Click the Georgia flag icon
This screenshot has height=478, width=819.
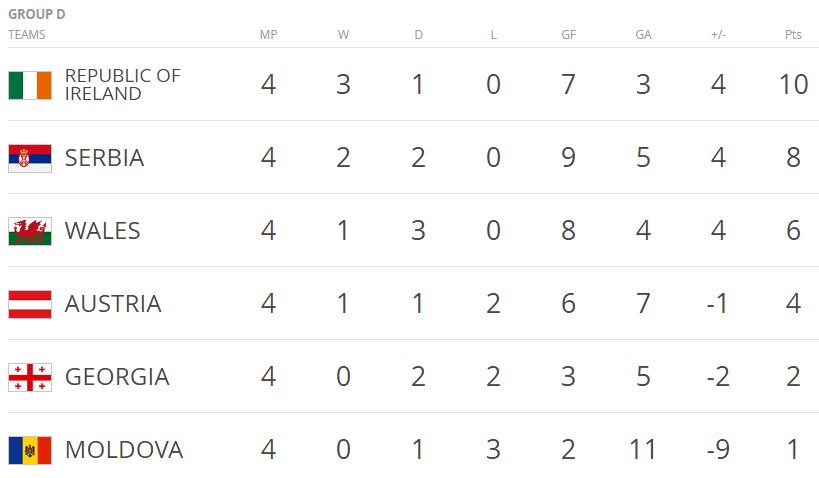(x=30, y=377)
